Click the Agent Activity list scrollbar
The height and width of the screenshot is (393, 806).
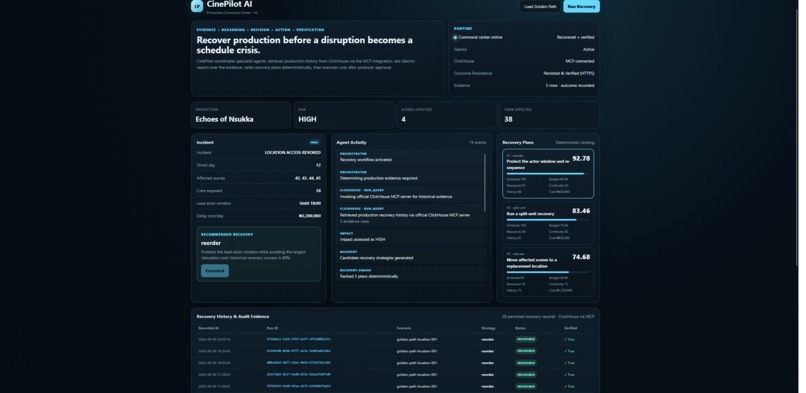485,182
